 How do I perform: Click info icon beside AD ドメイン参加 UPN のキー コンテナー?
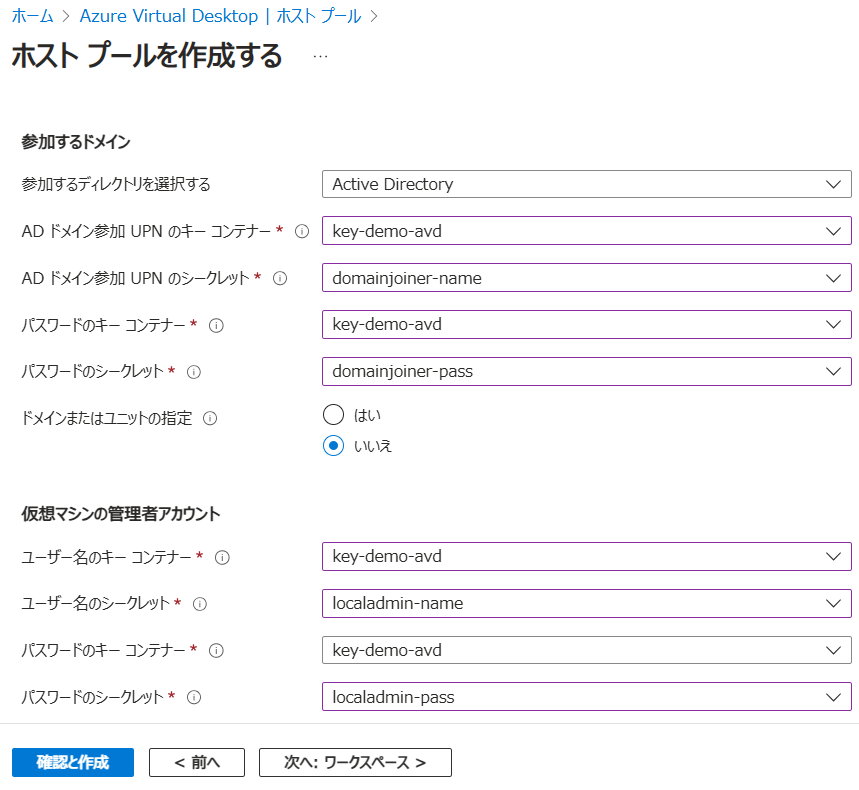point(302,231)
